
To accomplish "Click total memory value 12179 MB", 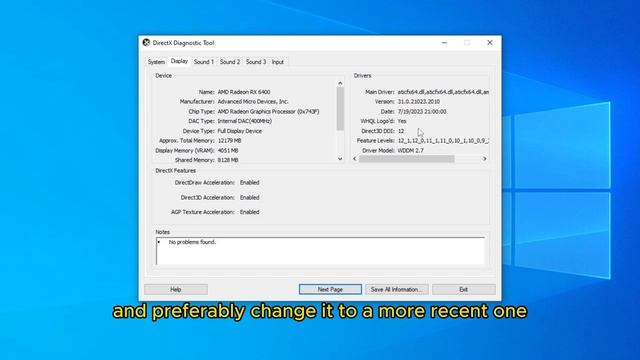I will point(229,140).
